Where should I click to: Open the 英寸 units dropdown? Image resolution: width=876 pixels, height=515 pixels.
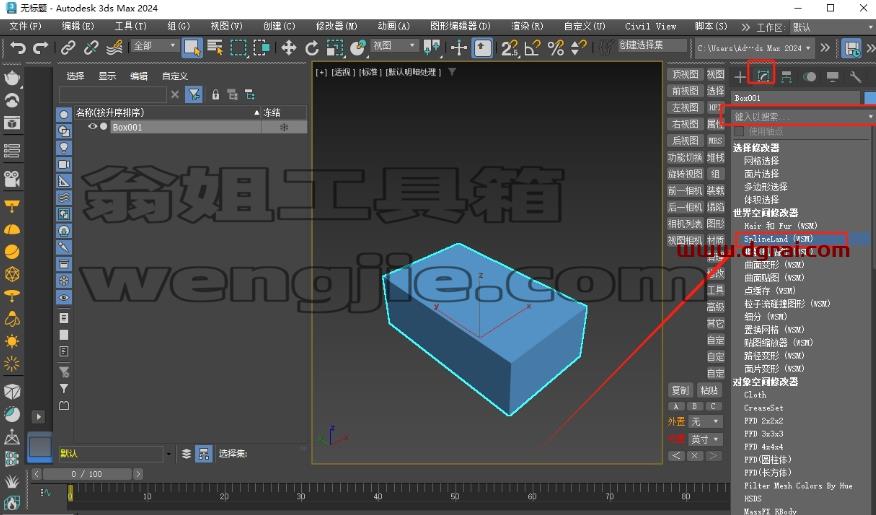click(706, 440)
